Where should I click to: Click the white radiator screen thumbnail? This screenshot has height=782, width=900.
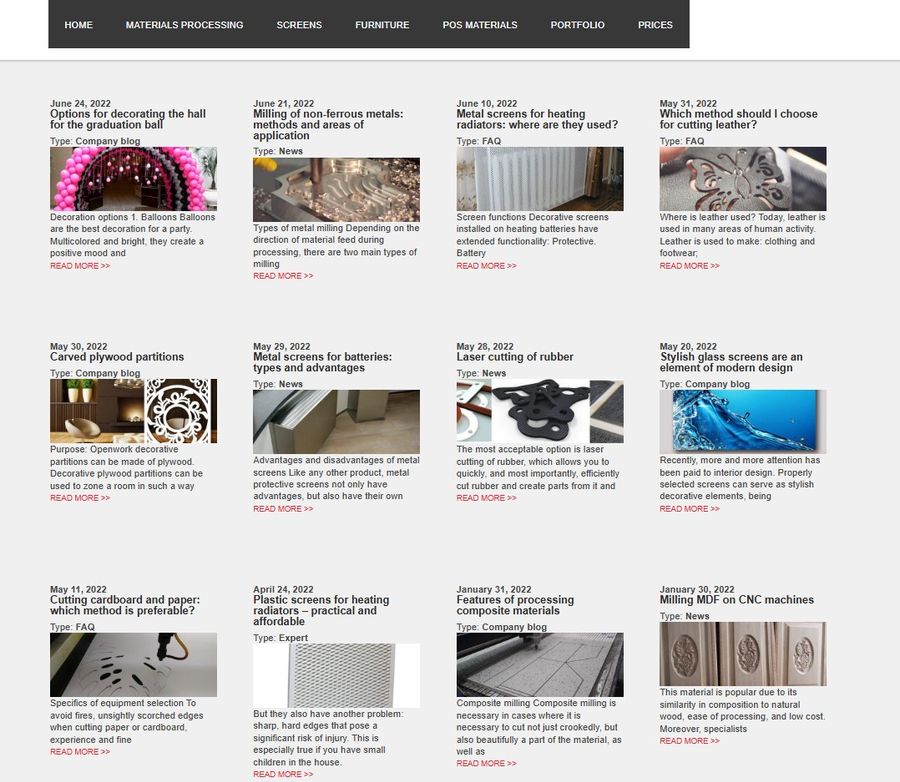[540, 179]
